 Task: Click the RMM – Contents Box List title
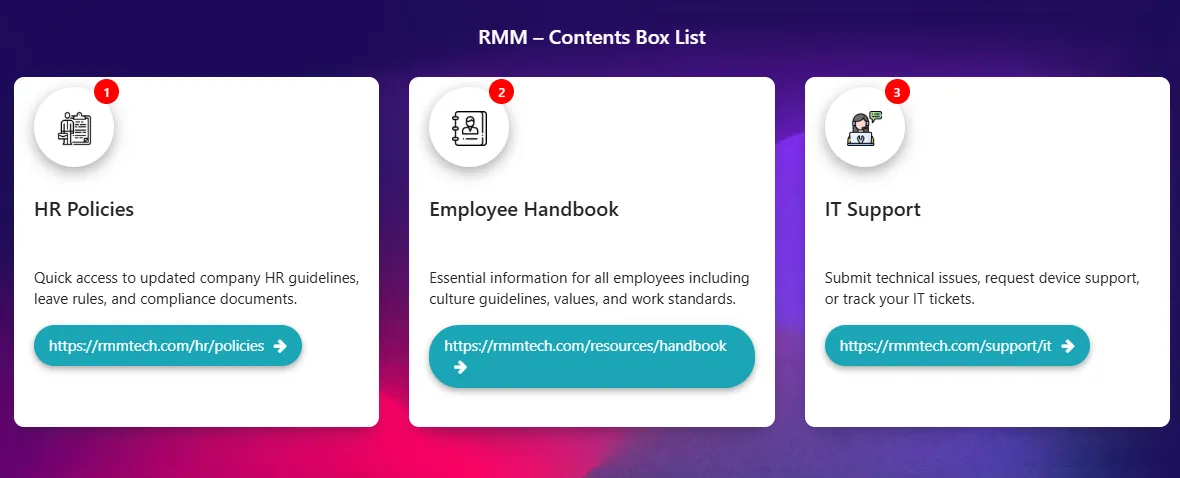click(592, 37)
